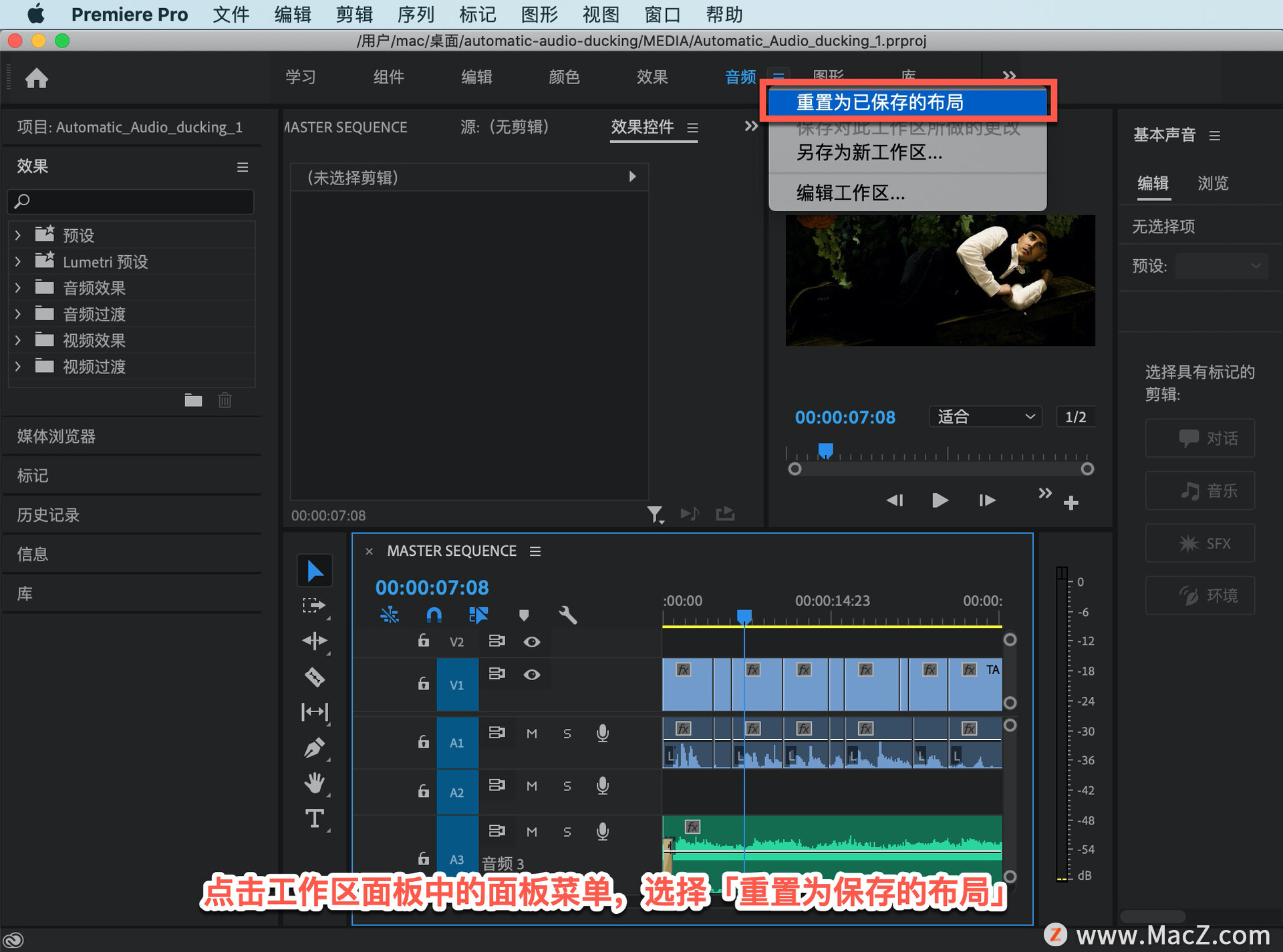
Task: Open the 序列 menu in menu bar
Action: tap(416, 14)
